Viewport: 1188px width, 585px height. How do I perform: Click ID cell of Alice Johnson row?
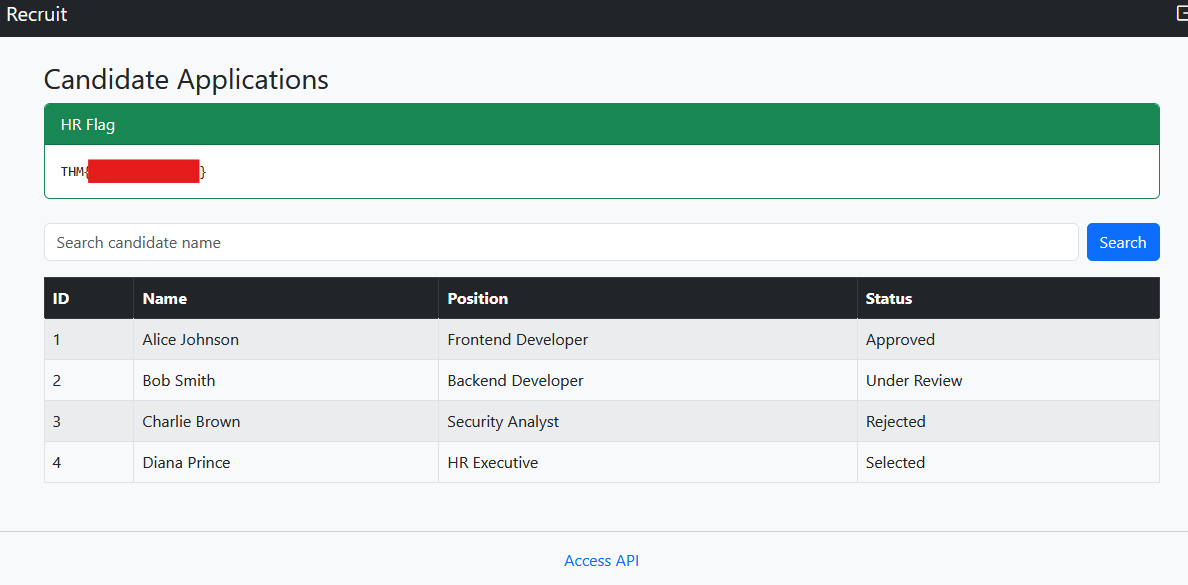[89, 339]
